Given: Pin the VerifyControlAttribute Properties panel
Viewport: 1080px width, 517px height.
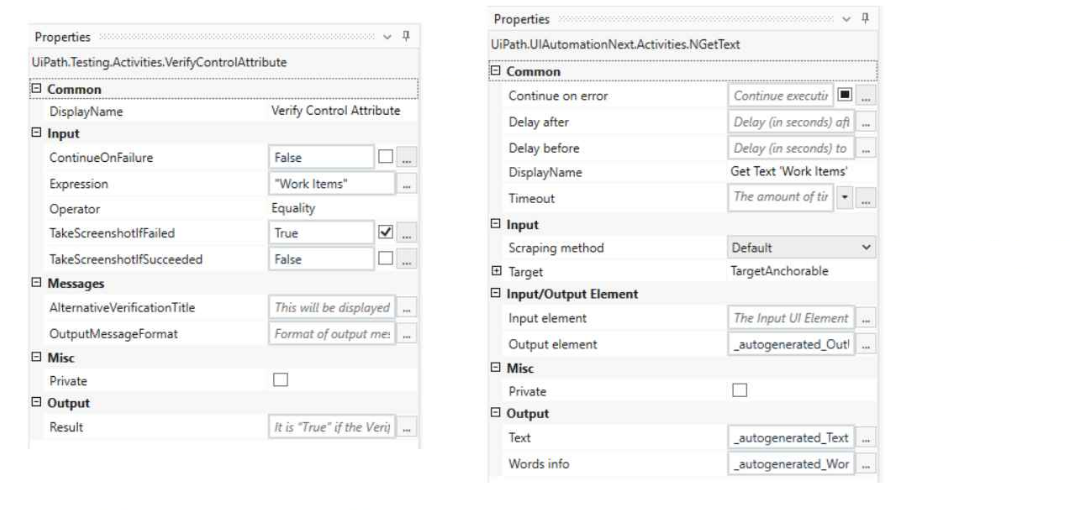Looking at the screenshot, I should [406, 36].
